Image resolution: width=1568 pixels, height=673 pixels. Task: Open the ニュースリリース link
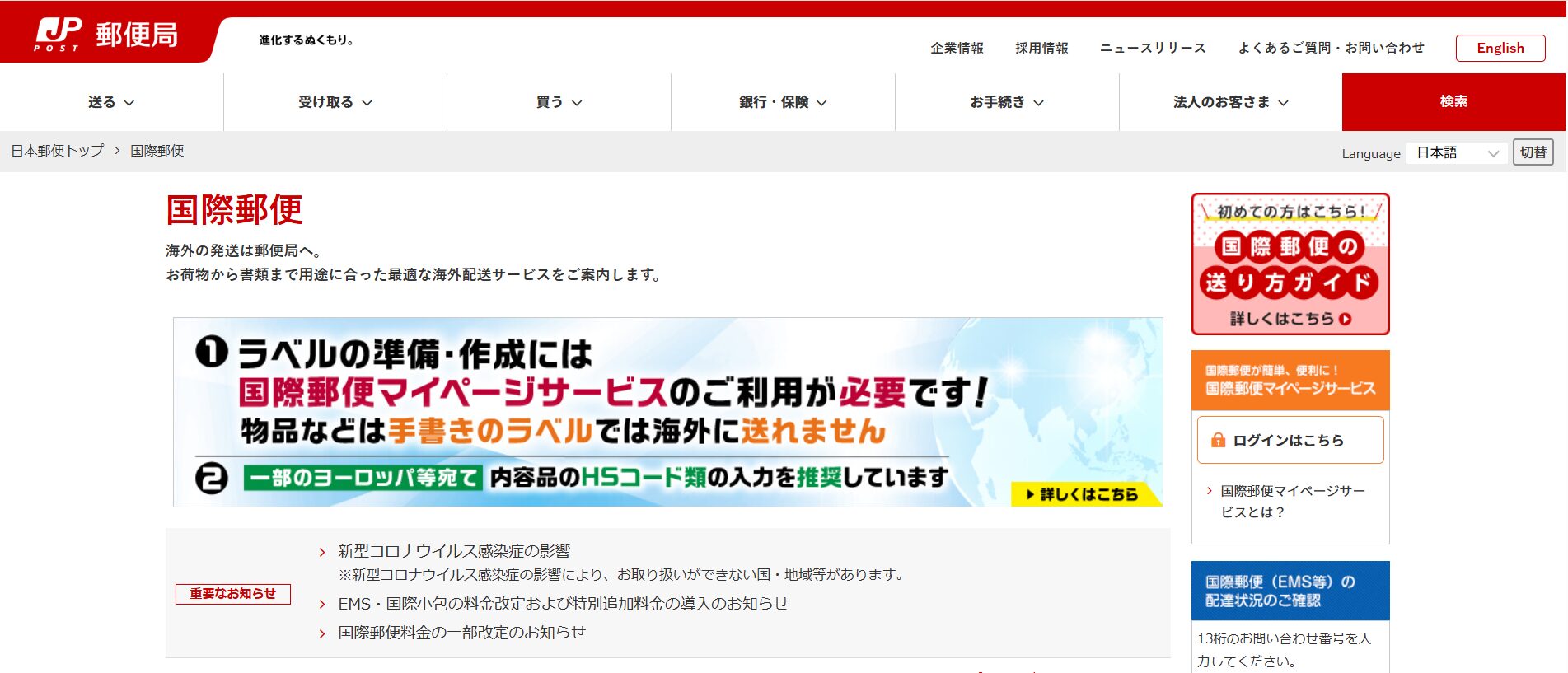pos(1153,48)
